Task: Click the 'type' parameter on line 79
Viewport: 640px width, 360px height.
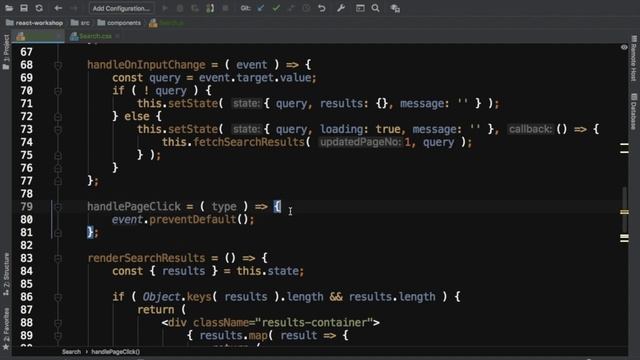Action: [x=224, y=207]
